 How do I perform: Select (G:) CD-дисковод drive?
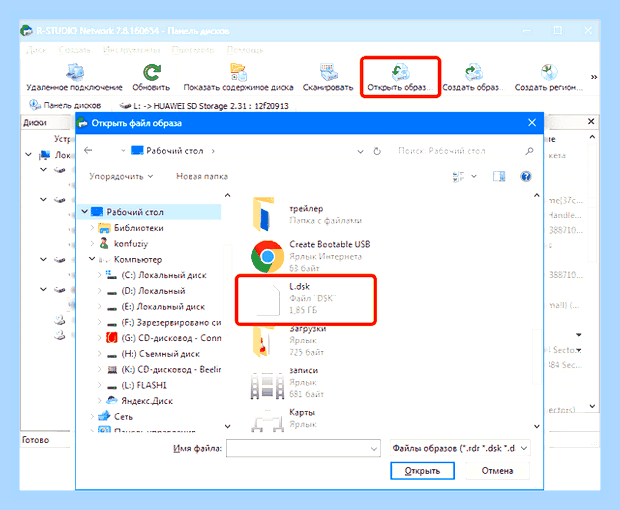point(171,338)
